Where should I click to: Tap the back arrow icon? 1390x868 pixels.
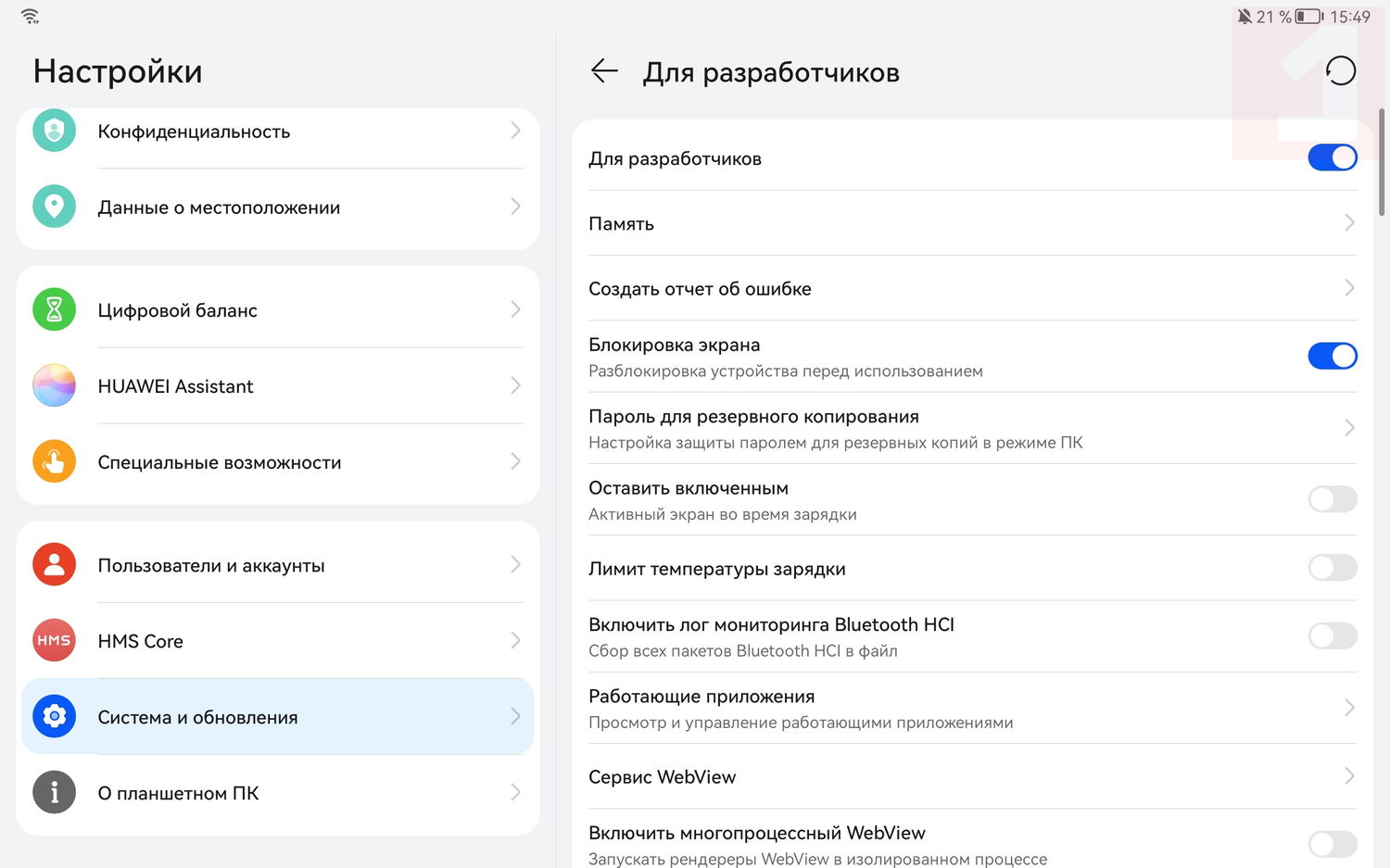point(604,71)
